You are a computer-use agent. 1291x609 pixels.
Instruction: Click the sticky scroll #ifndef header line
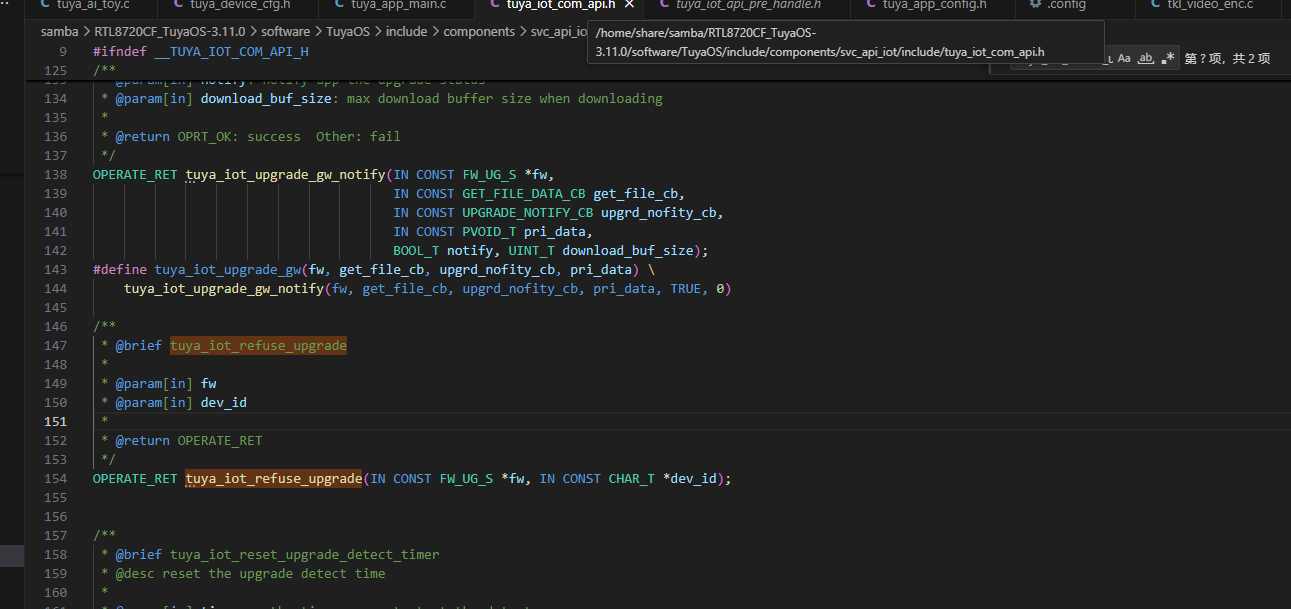tap(200, 51)
